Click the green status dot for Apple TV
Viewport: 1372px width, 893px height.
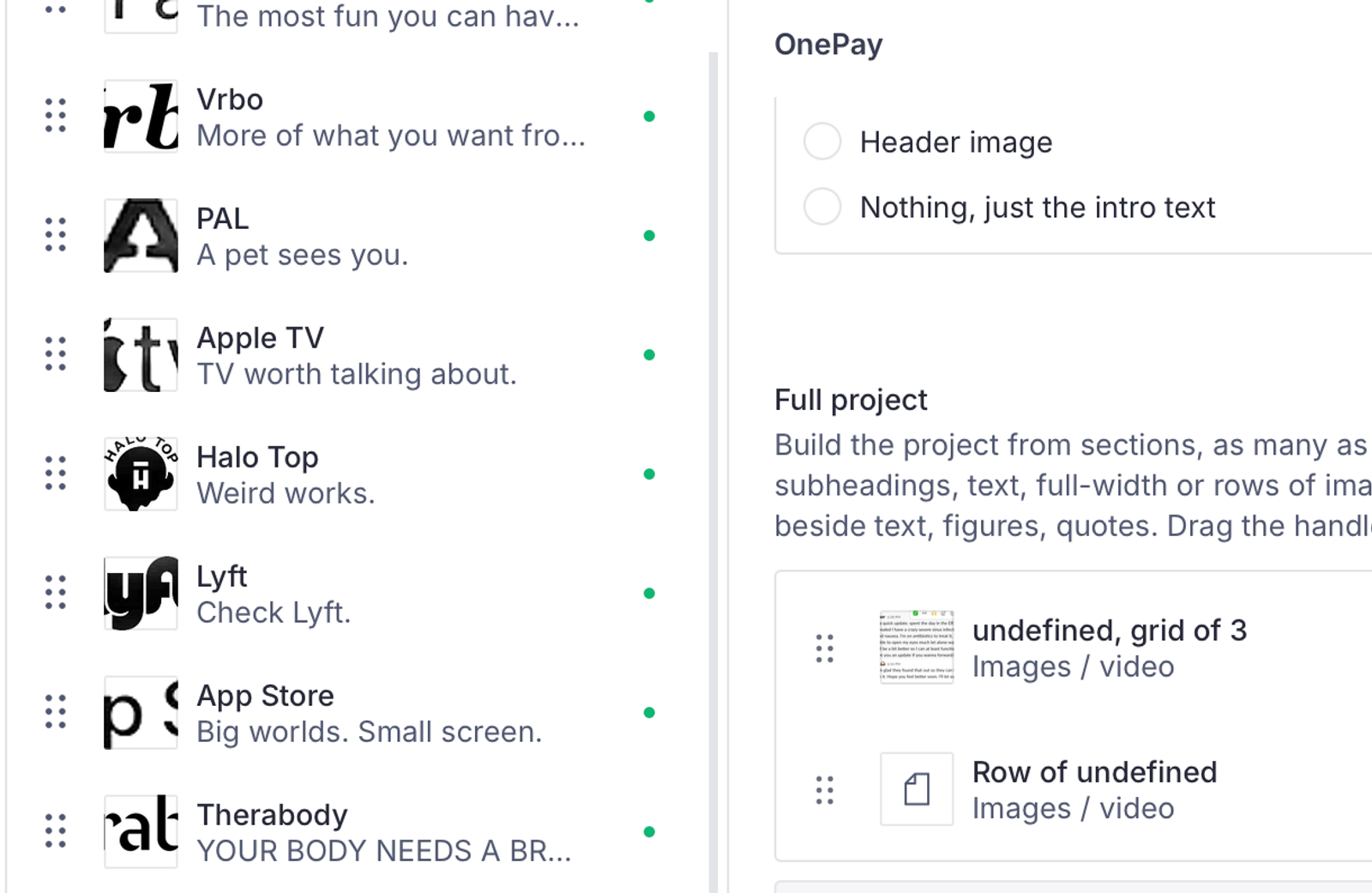[x=649, y=354]
